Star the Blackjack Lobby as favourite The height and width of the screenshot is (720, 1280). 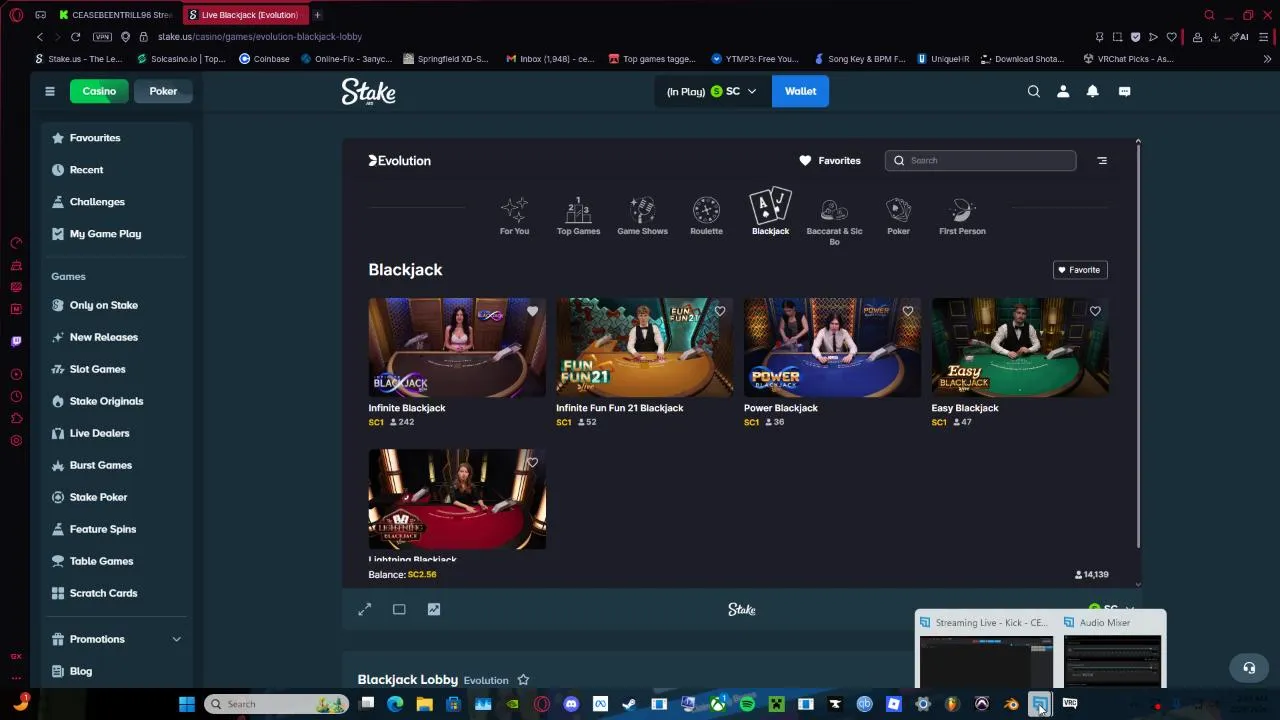(523, 680)
